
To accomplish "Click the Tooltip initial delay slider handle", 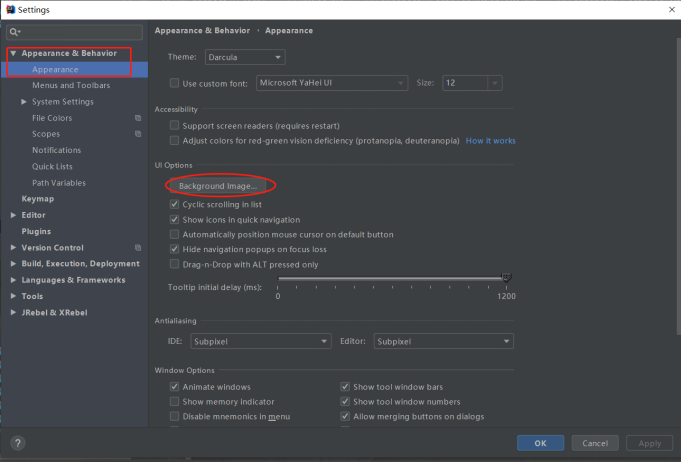I will coord(506,277).
